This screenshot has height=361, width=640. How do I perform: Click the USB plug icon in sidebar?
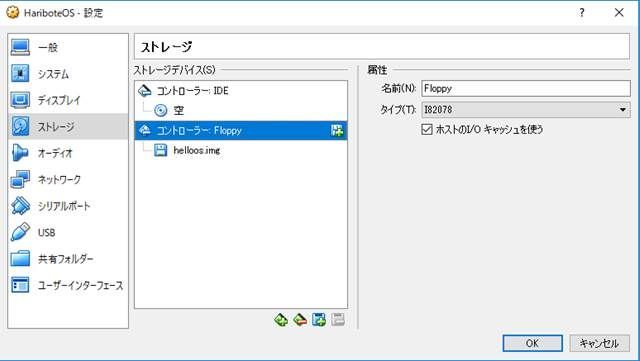tap(20, 232)
